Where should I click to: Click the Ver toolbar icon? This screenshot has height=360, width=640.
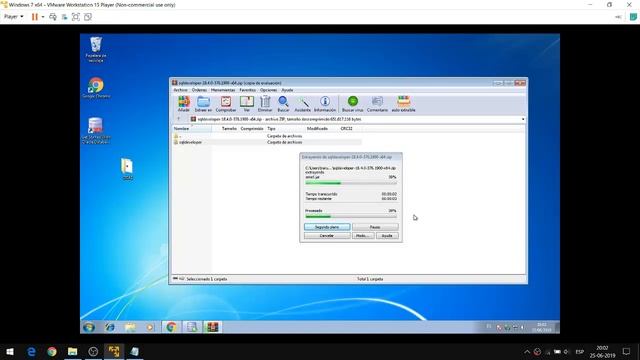[247, 104]
